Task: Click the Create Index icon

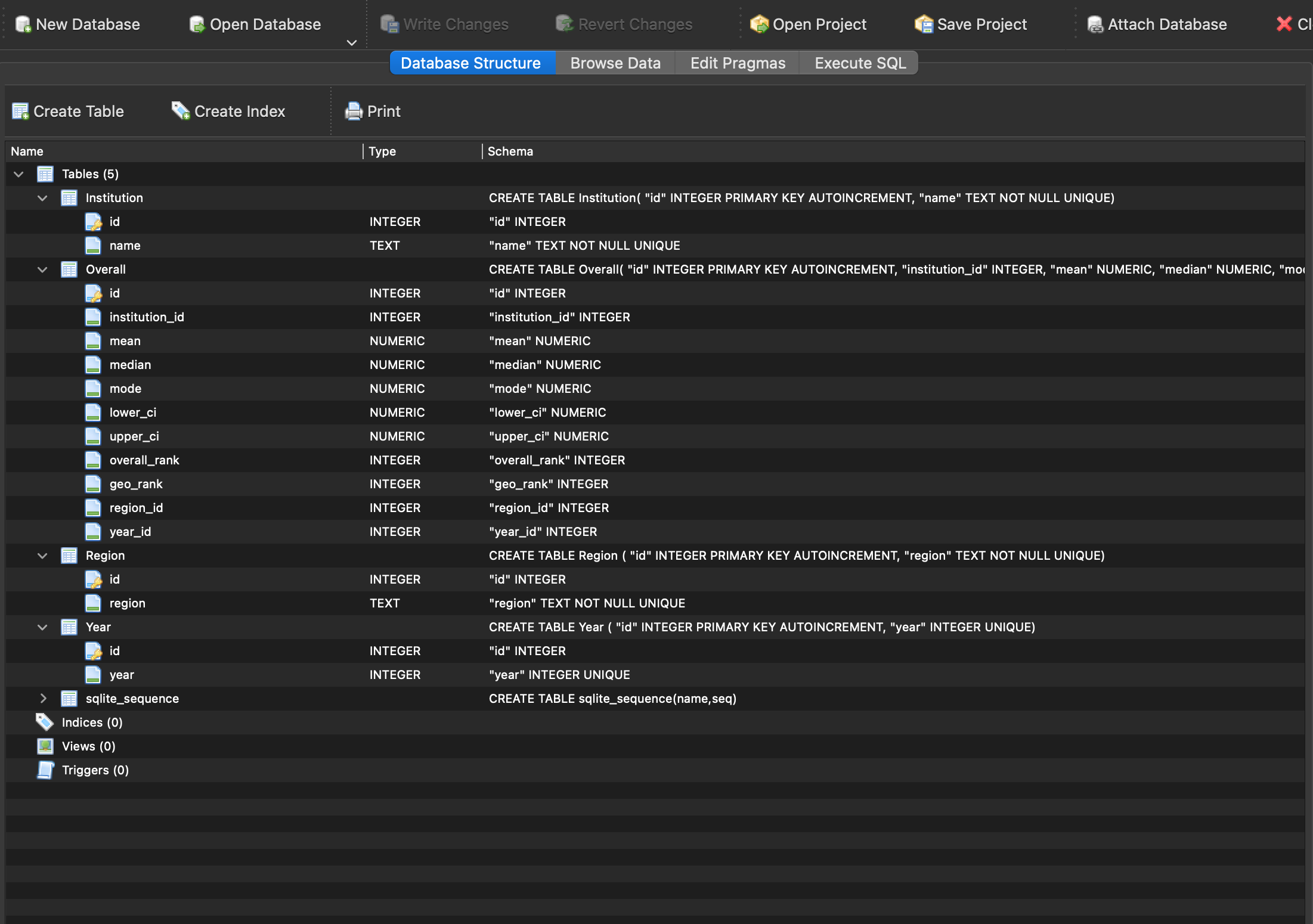Action: click(x=180, y=111)
